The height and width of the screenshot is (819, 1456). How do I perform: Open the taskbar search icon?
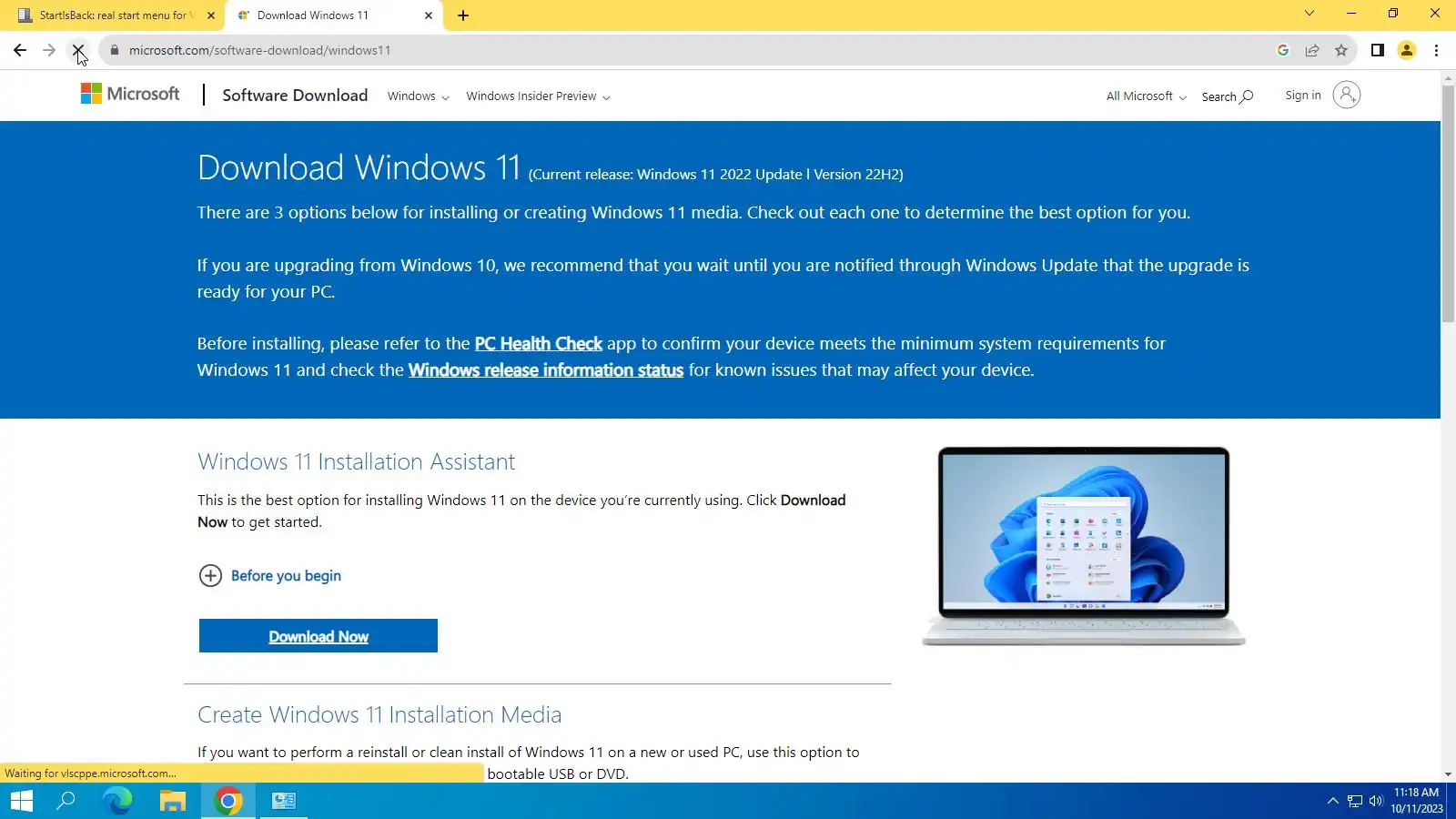pyautogui.click(x=66, y=801)
